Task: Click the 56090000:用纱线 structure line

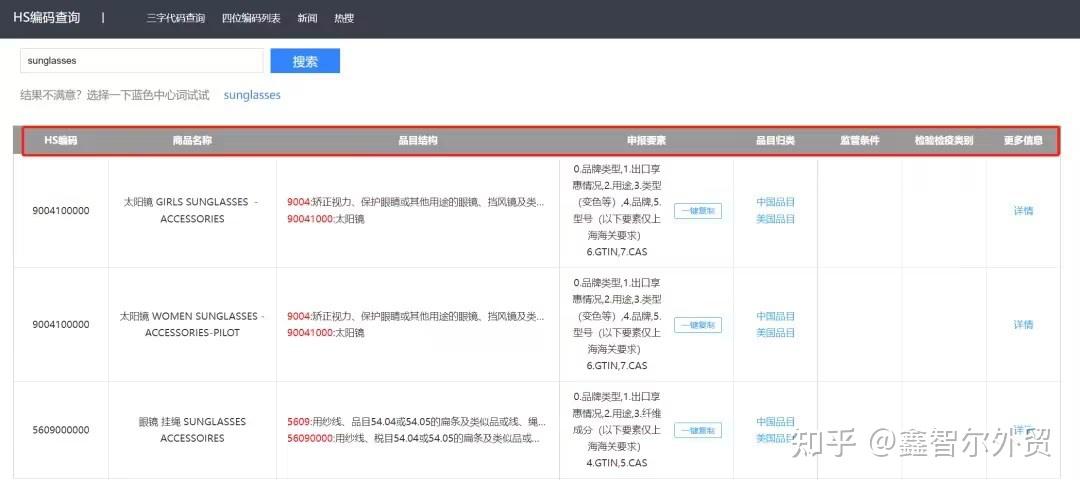Action: pos(413,438)
